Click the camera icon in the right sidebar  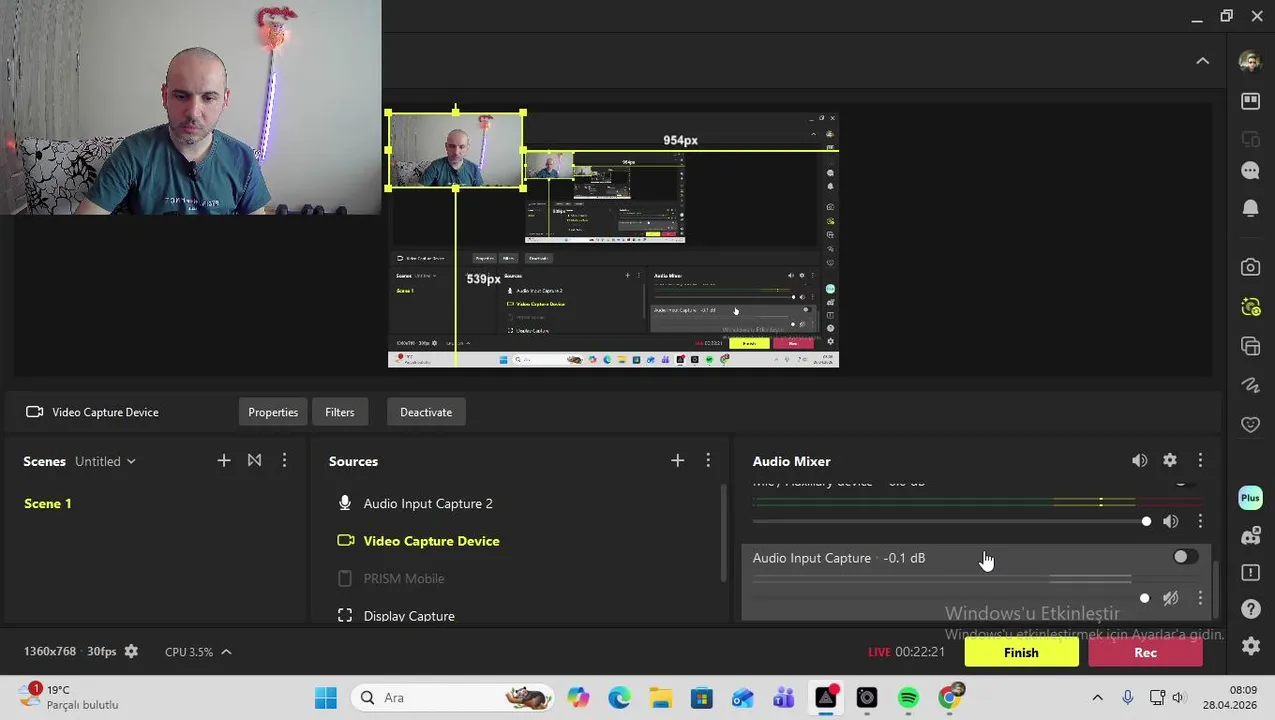(x=1250, y=267)
